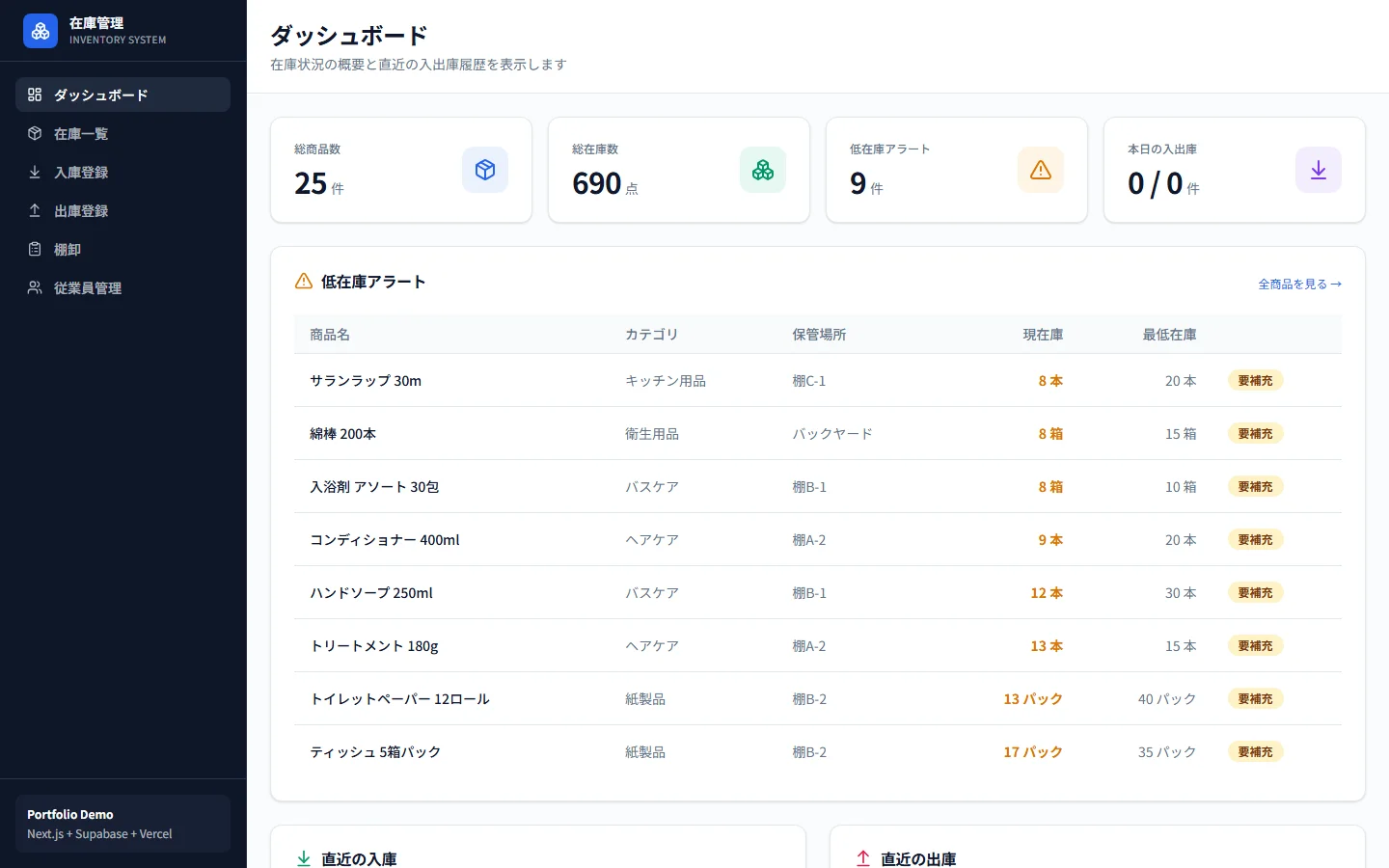The image size is (1389, 868).
Task: Click the Portfolio Demo info box
Action: coord(123,824)
